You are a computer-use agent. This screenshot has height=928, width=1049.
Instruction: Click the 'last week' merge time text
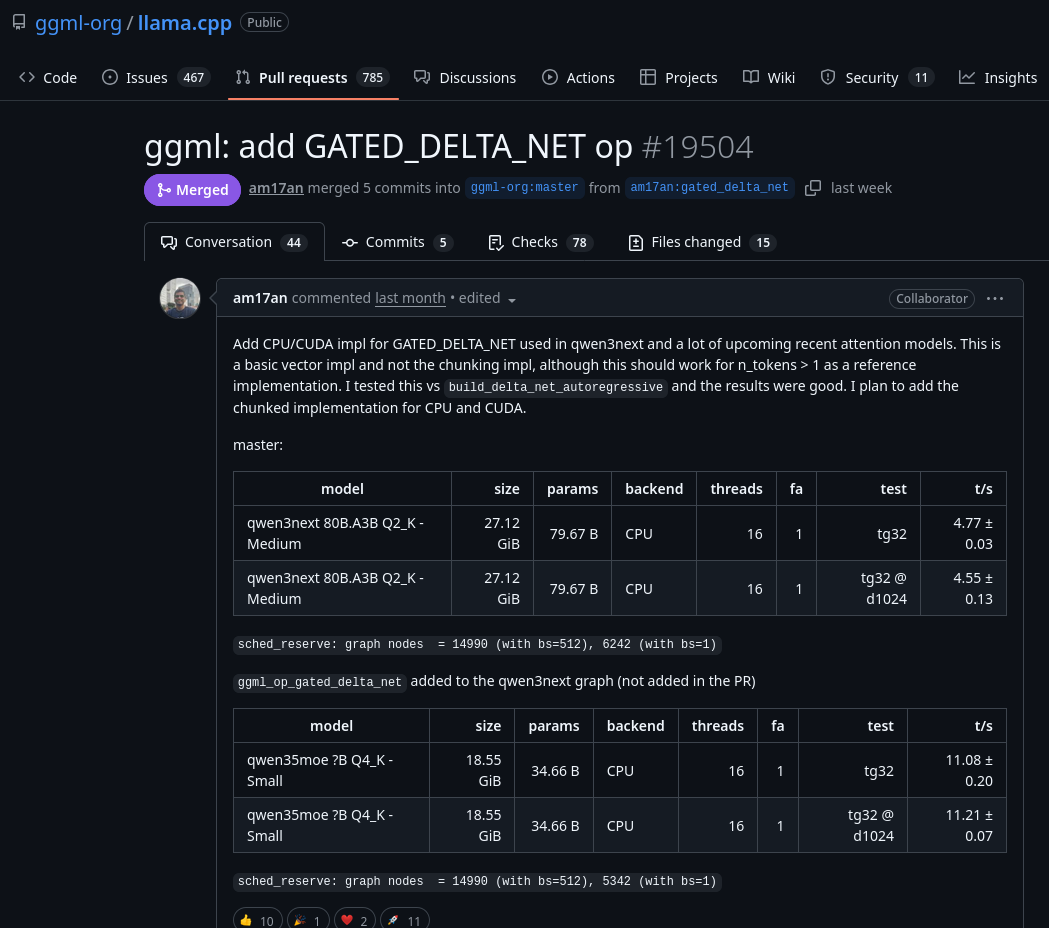coord(861,188)
